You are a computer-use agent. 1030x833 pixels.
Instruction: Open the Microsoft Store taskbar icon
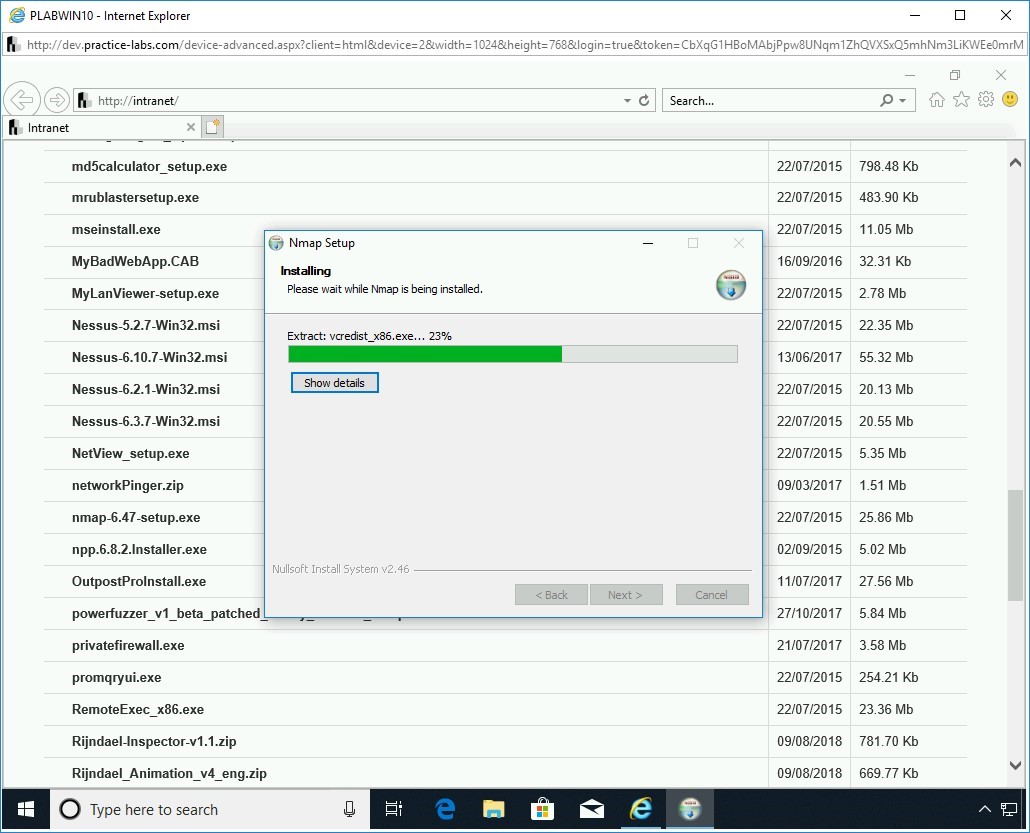(543, 809)
